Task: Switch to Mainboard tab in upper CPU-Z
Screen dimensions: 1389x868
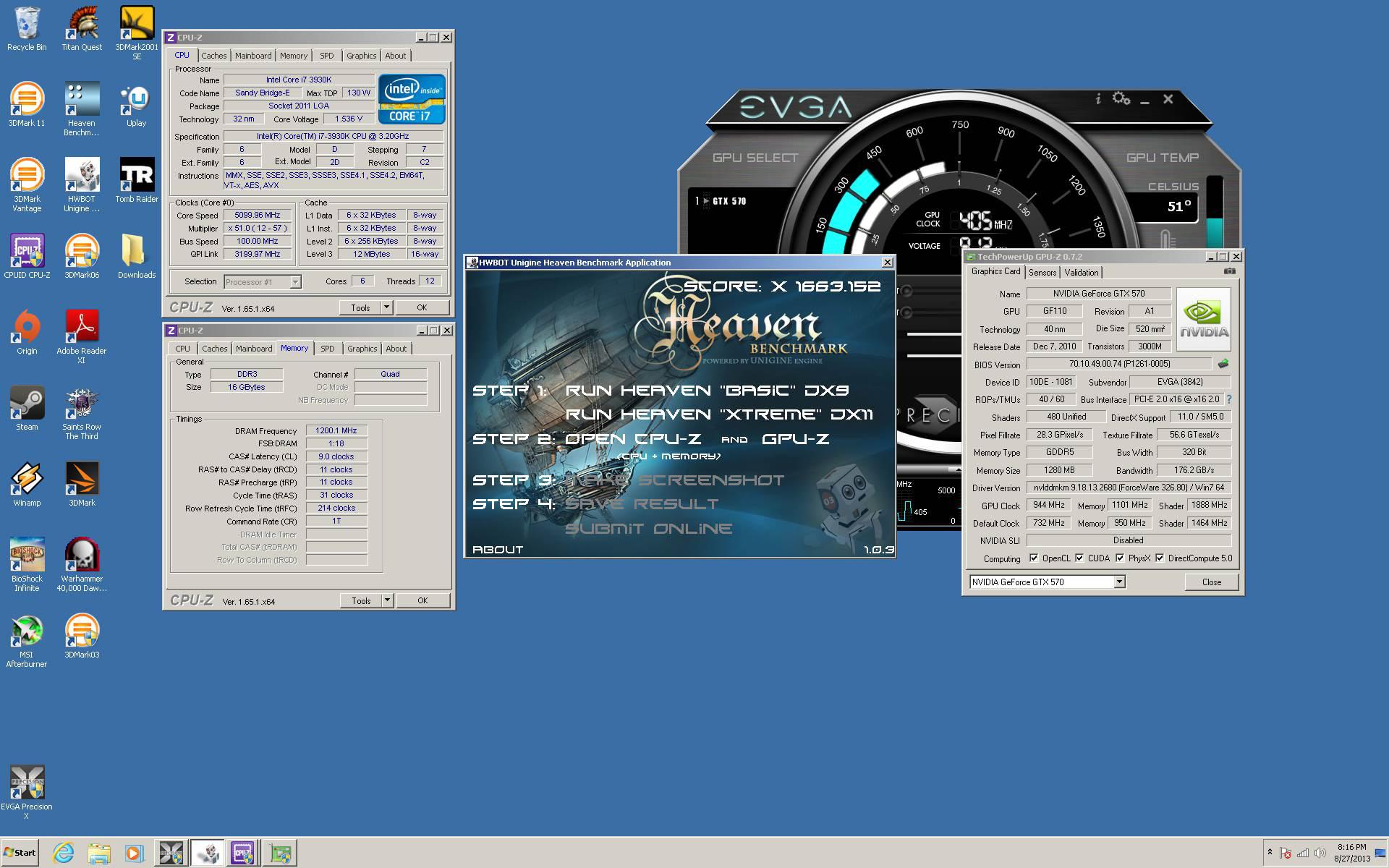Action: [x=253, y=56]
